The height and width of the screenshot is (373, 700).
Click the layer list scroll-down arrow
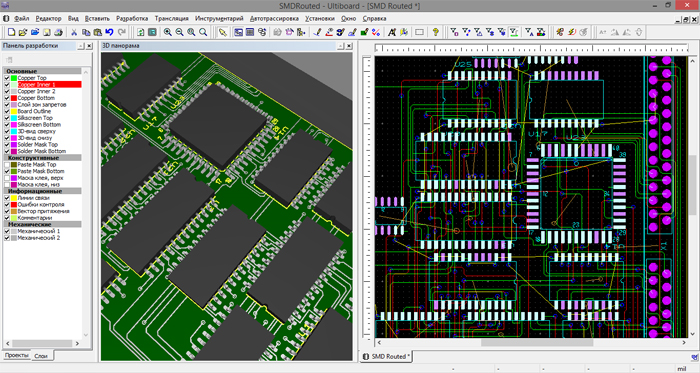tap(86, 335)
